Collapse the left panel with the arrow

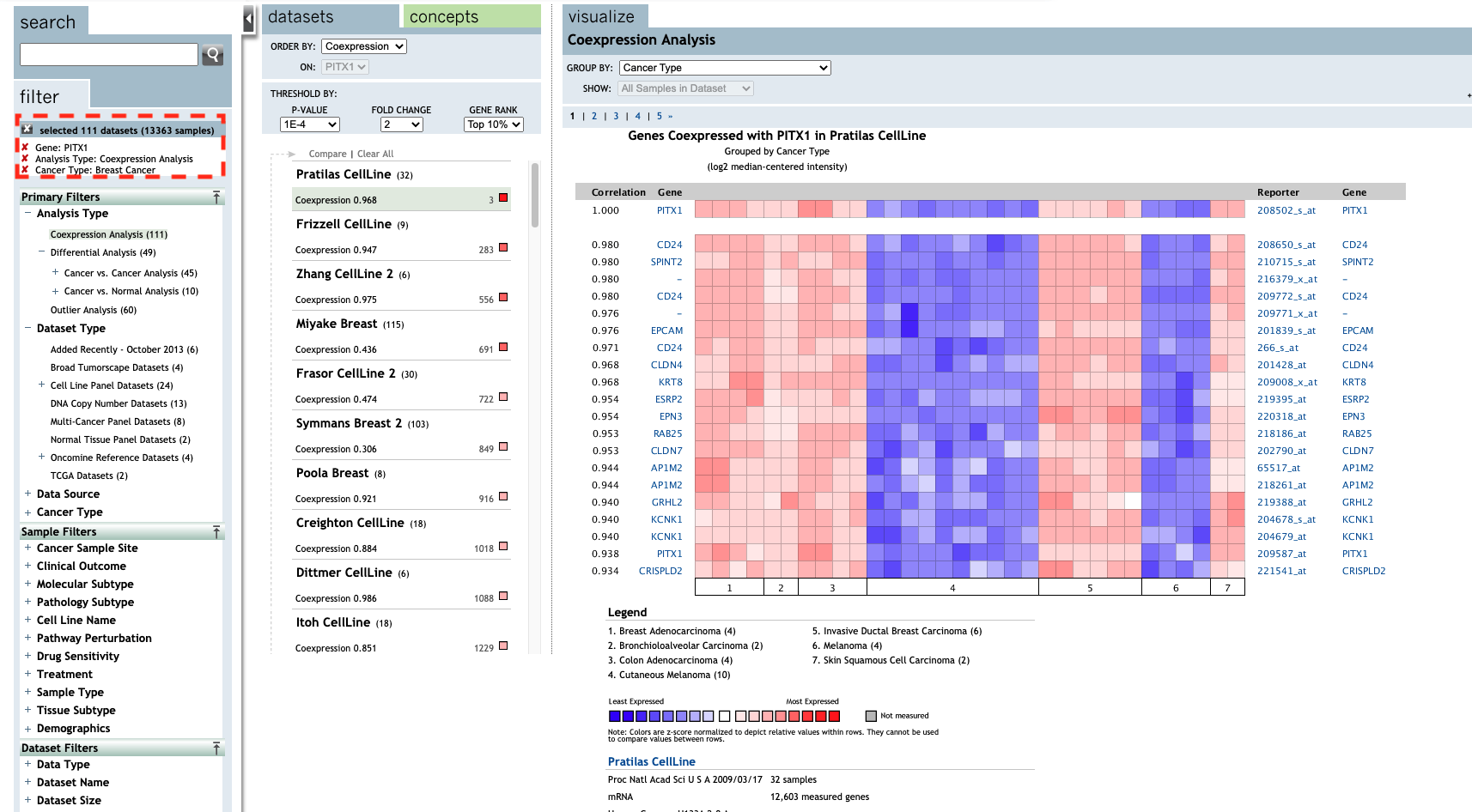[248, 18]
